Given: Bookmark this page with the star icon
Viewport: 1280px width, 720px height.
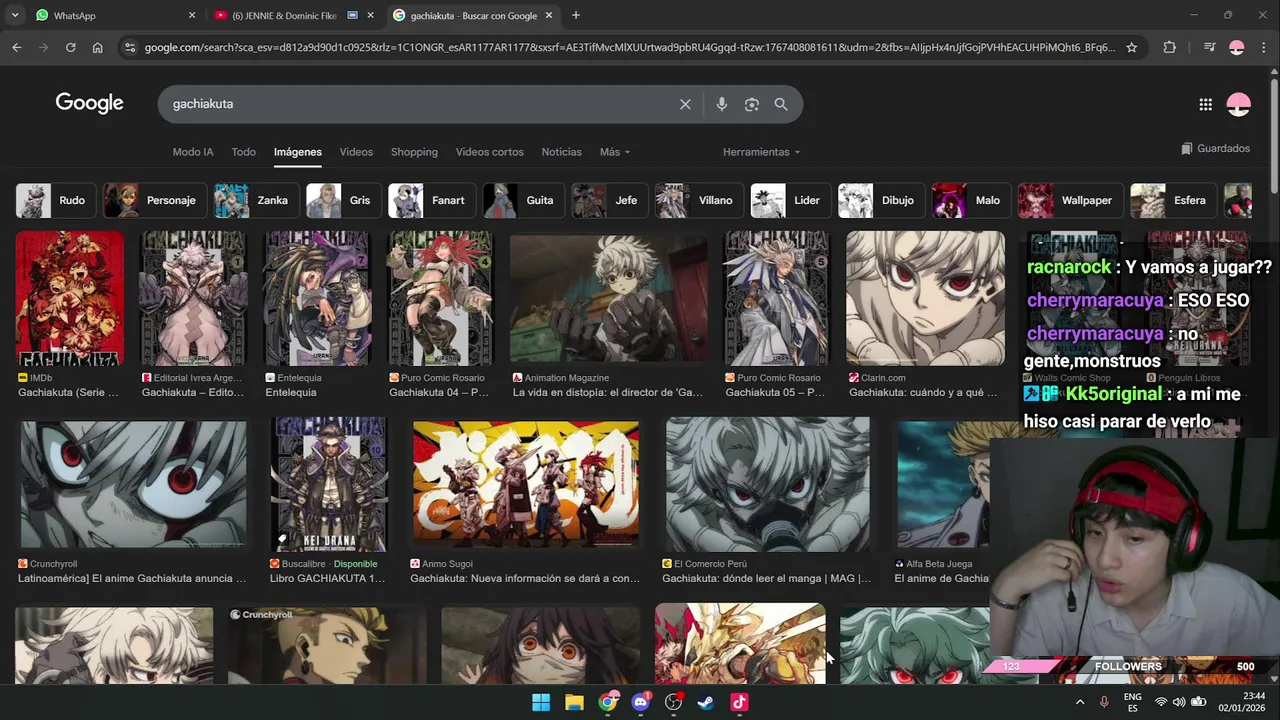Looking at the screenshot, I should (x=1132, y=47).
